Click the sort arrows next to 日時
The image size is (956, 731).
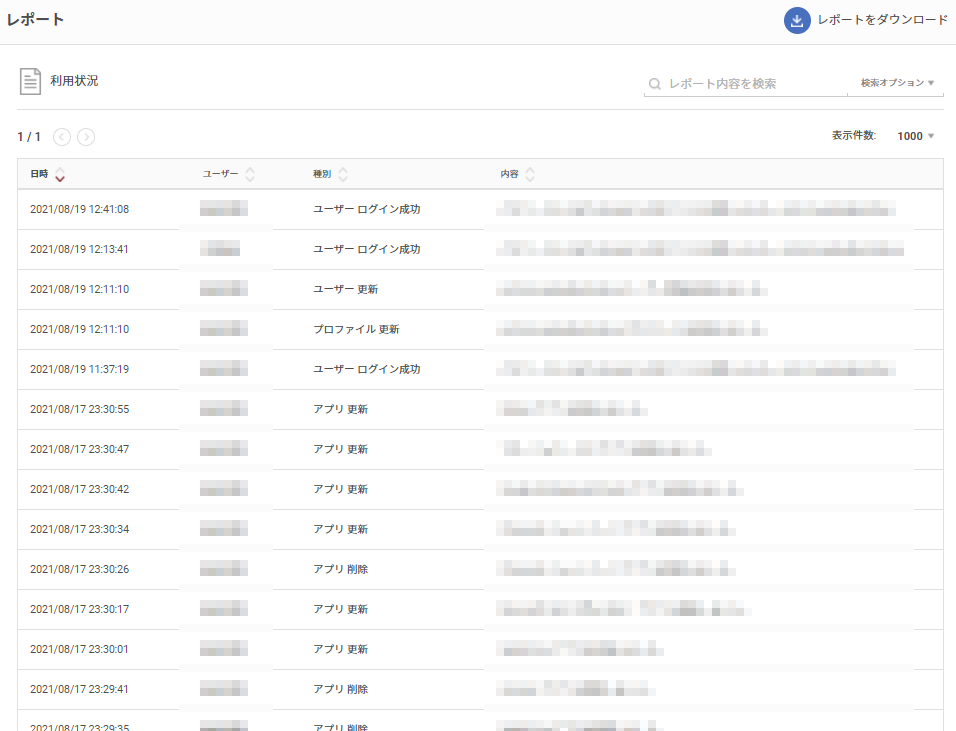(x=60, y=175)
